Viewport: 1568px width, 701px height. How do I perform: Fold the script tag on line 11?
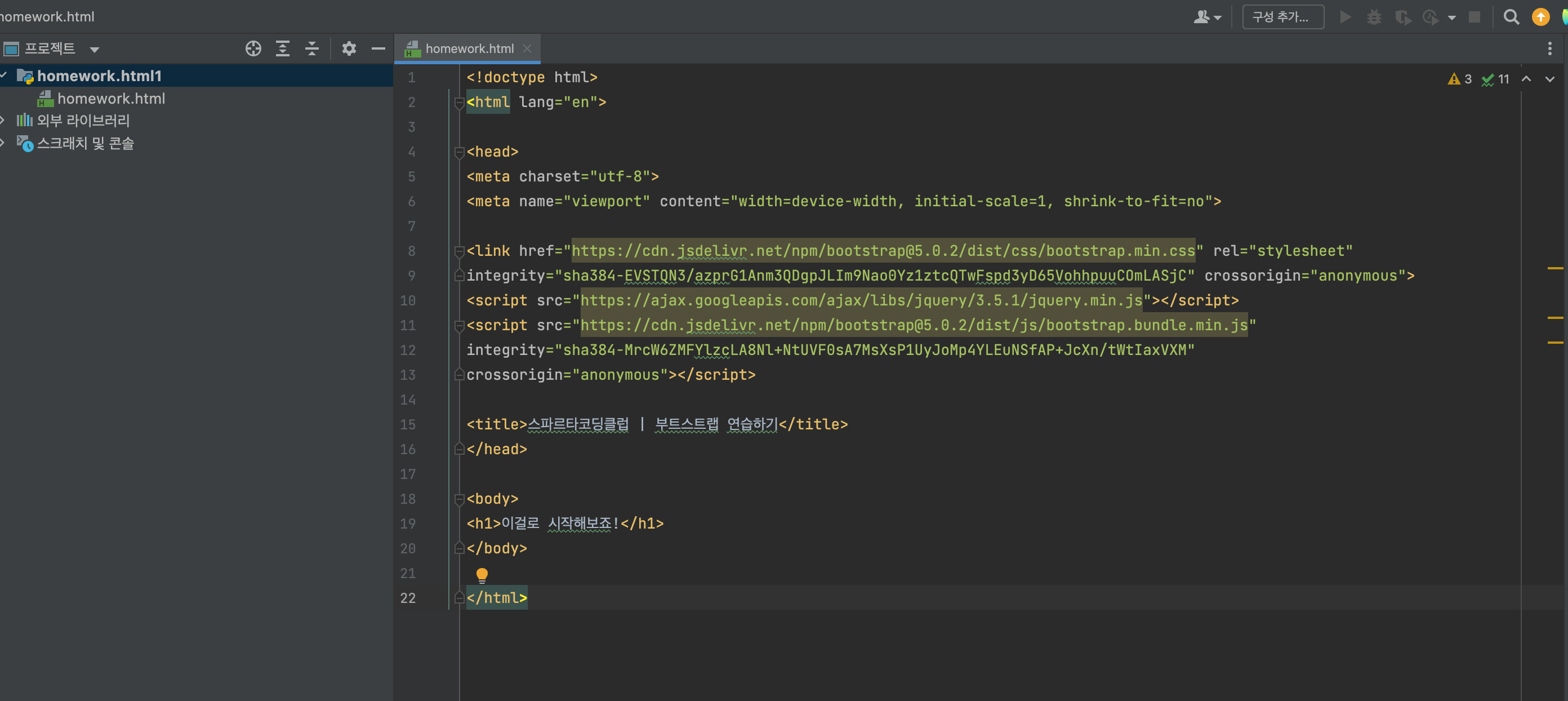460,326
